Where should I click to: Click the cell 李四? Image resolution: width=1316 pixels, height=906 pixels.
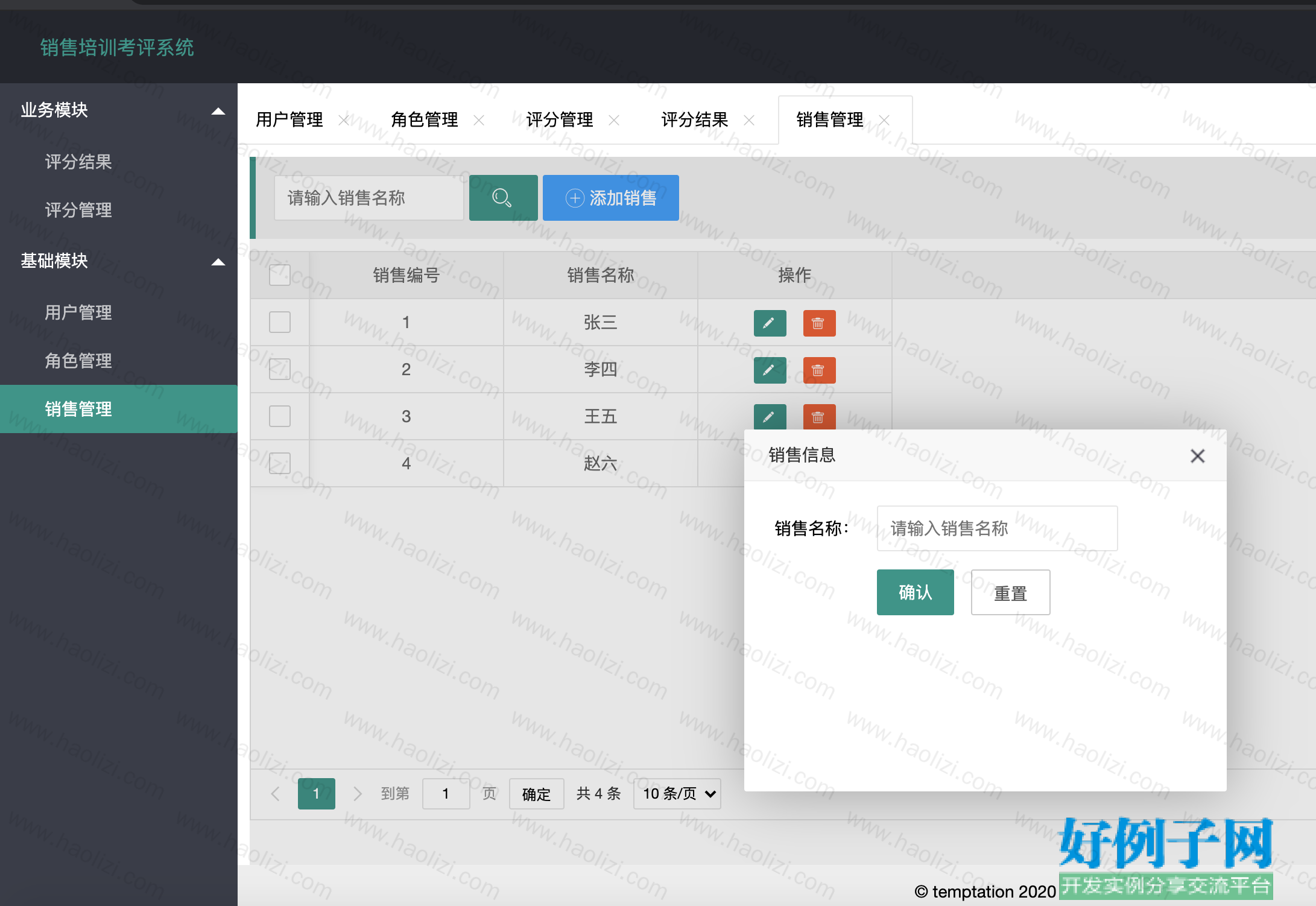tap(601, 369)
